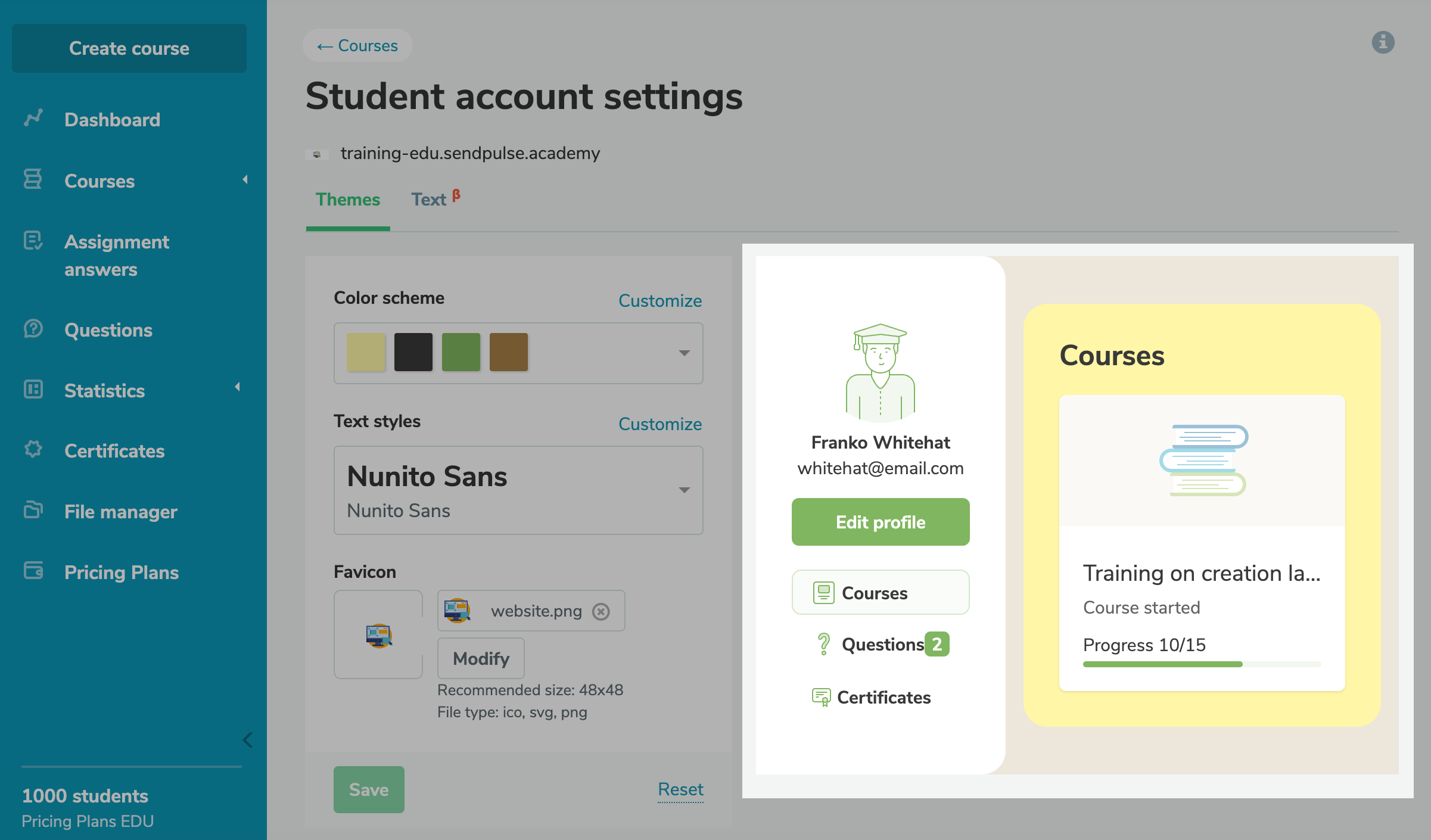Go back via the Courses breadcrumb link
Image resolution: width=1431 pixels, height=840 pixels.
(x=357, y=46)
